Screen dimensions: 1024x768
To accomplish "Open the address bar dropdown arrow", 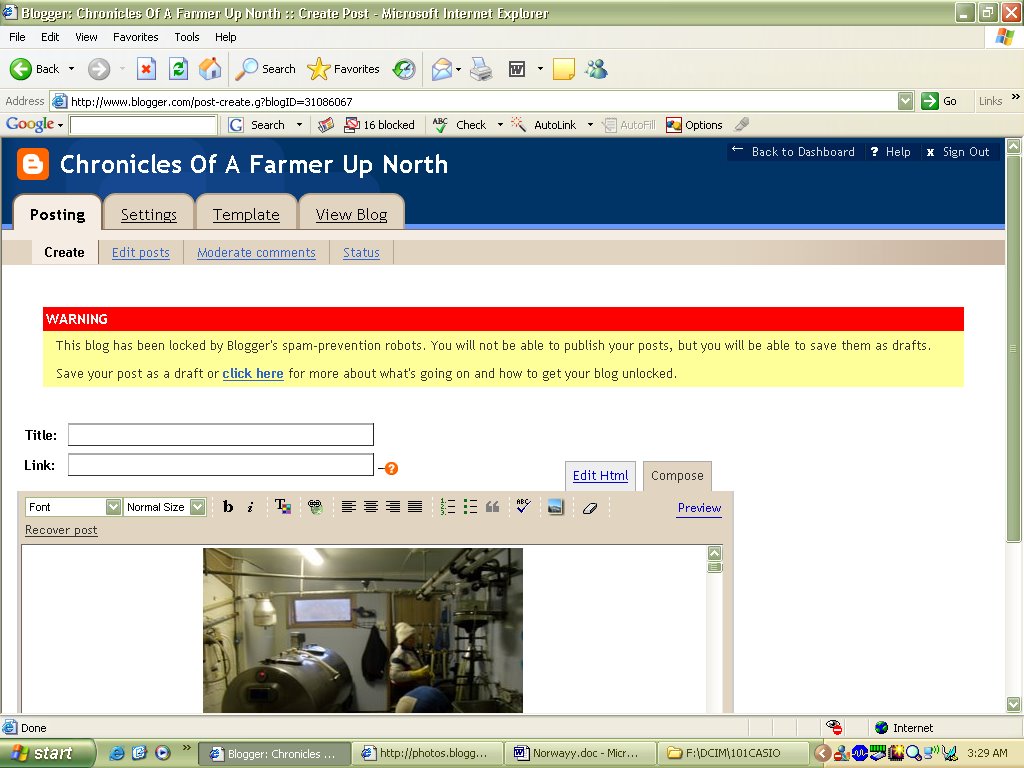I will (905, 101).
